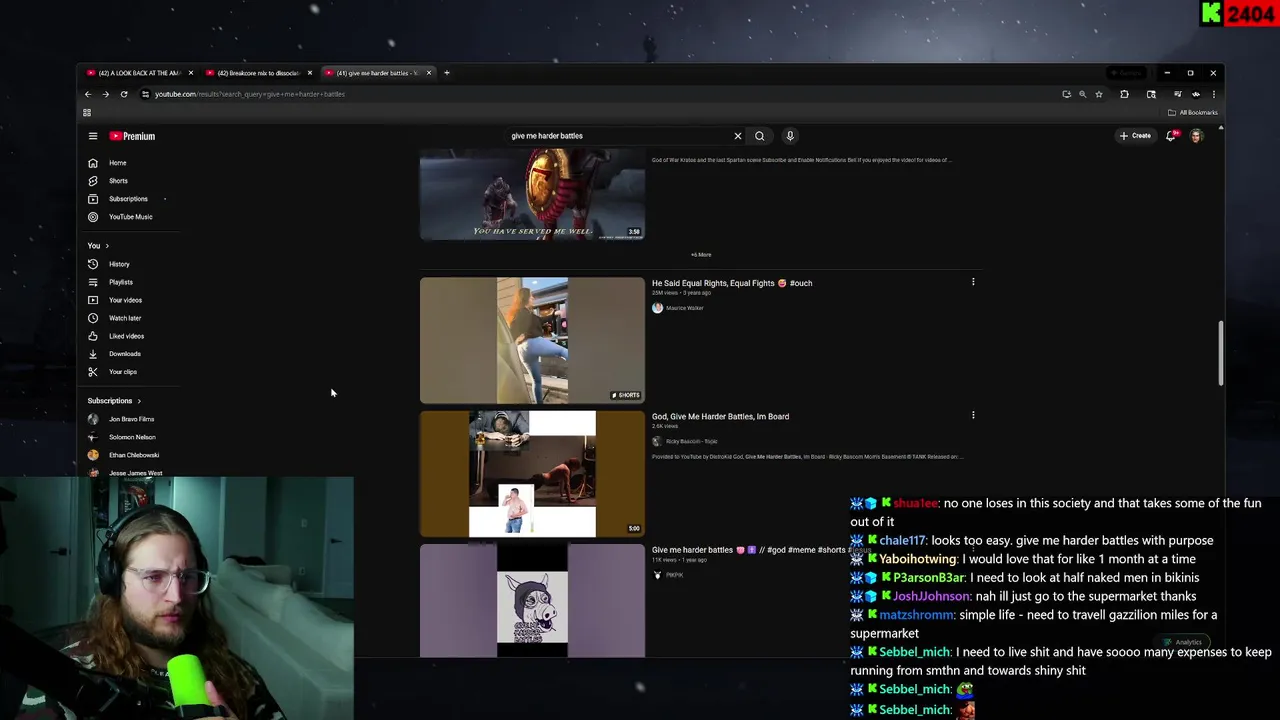
Task: Go forward in browser history
Action: pos(106,94)
